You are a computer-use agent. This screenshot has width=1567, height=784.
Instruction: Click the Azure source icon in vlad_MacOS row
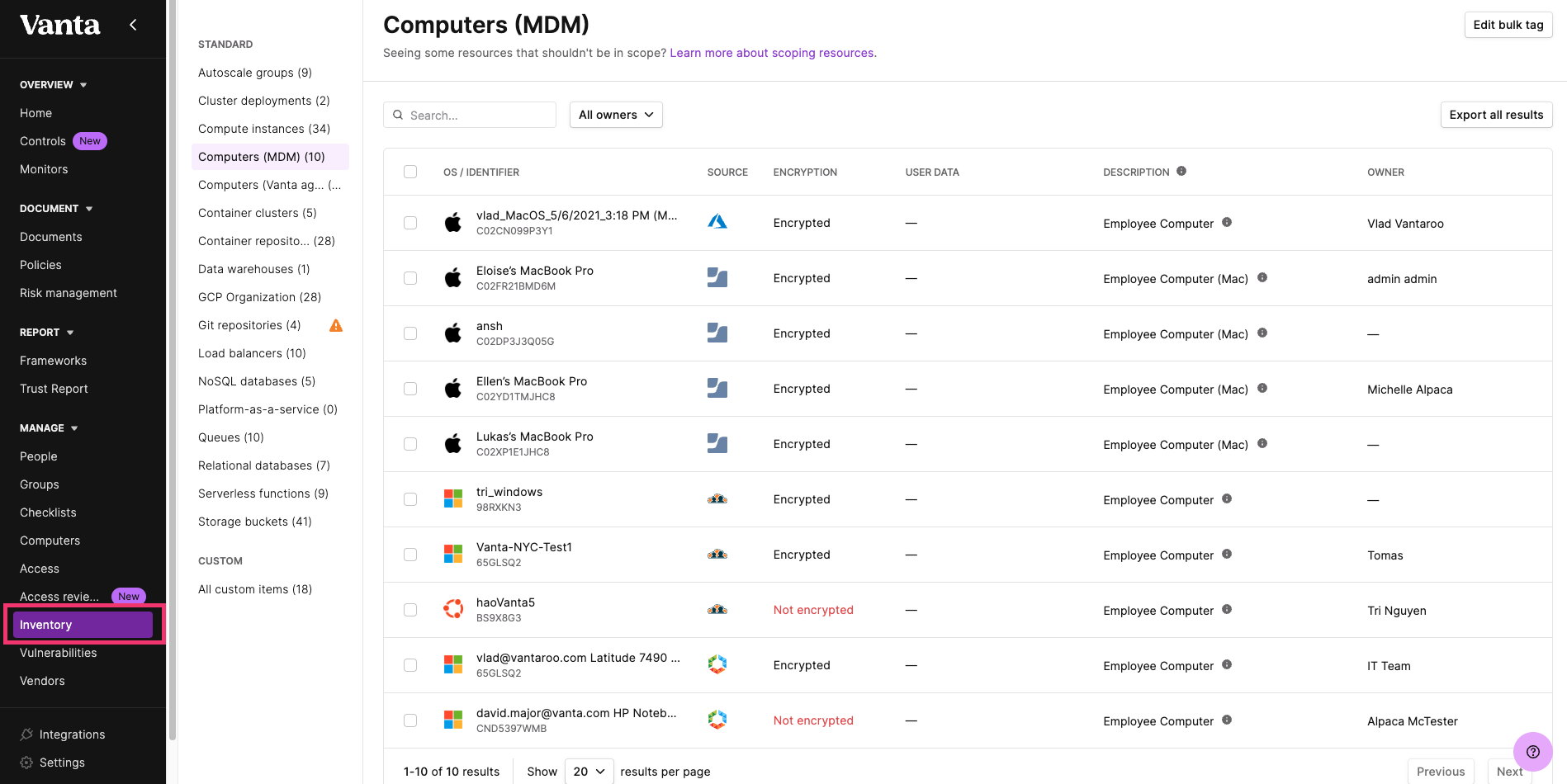tap(717, 222)
